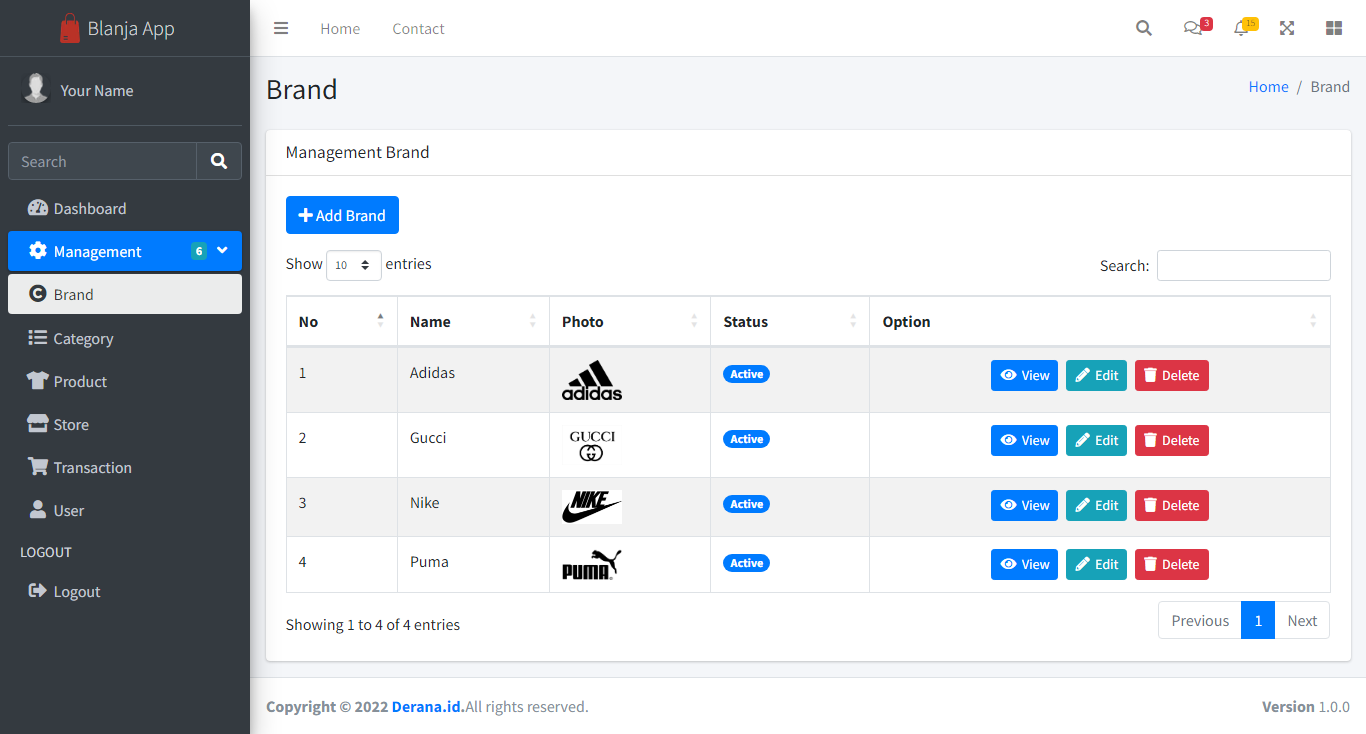Delete the Adidas brand
Viewport: 1366px width, 734px height.
point(1171,375)
